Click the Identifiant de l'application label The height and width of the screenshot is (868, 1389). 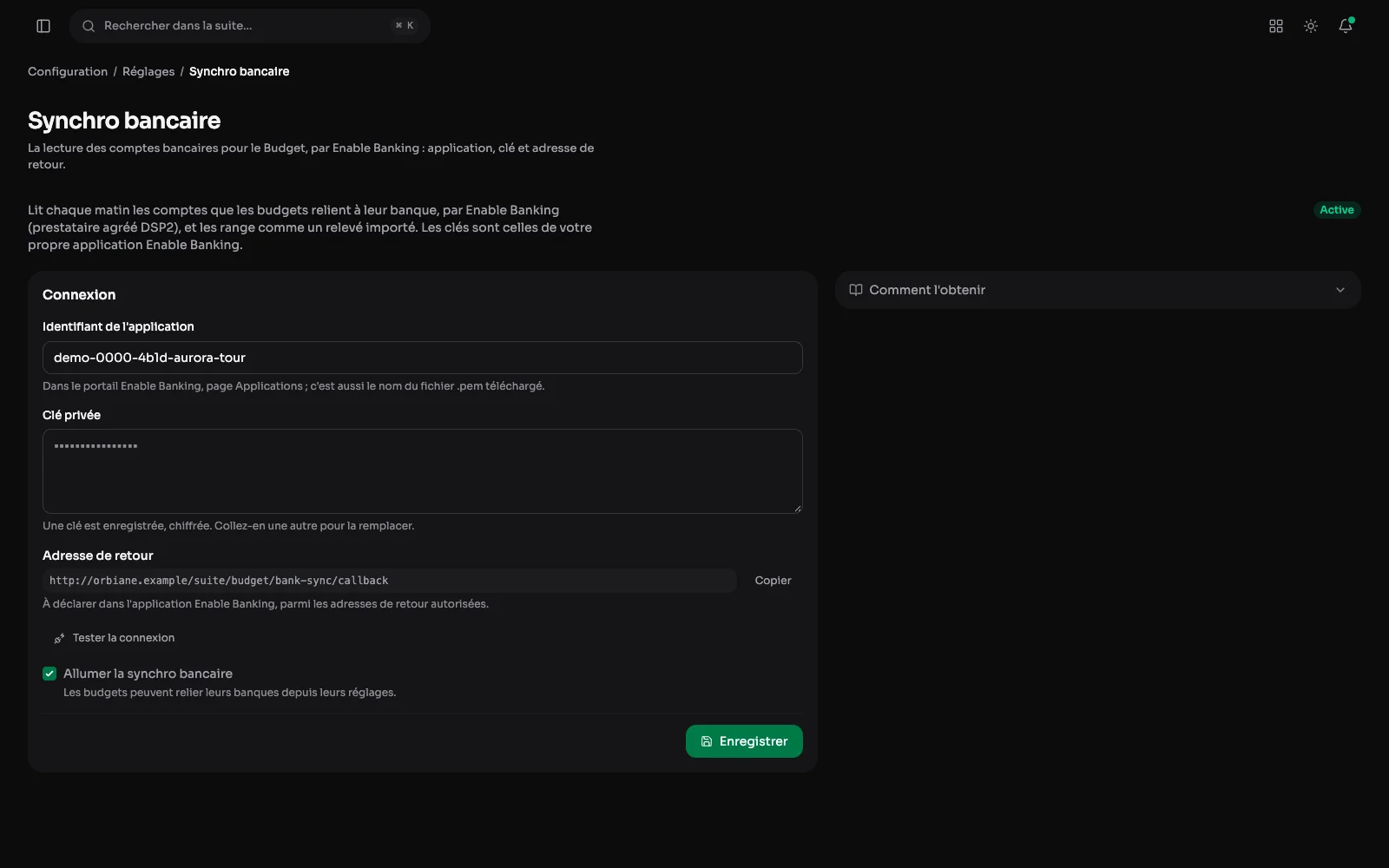tap(118, 326)
